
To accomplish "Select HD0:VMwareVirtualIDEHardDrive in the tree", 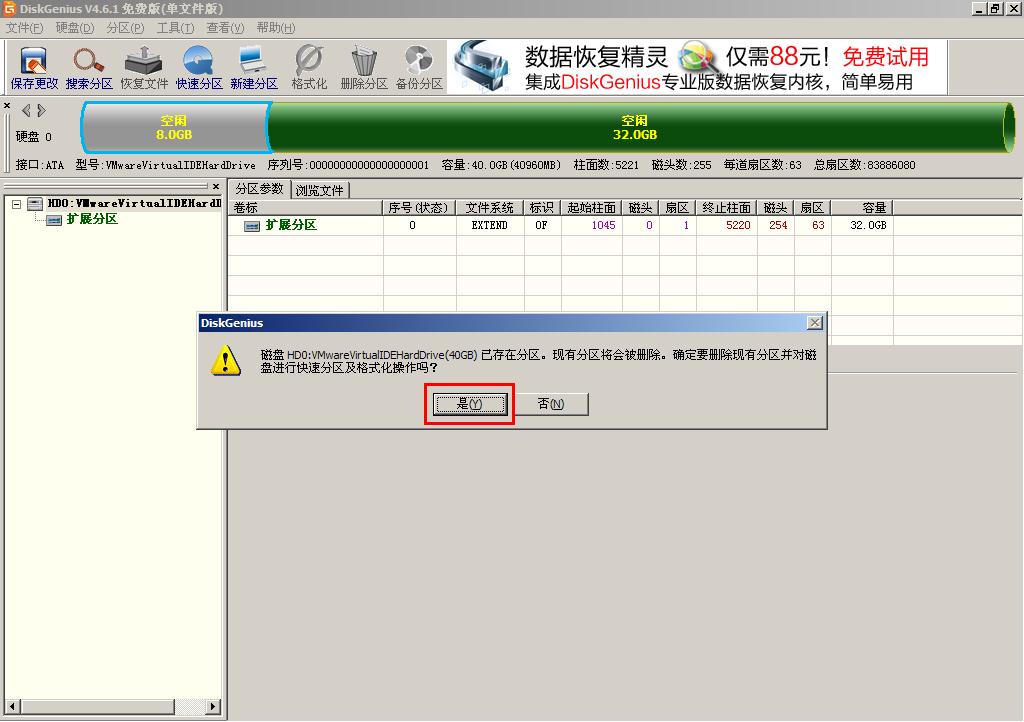I will pos(134,204).
